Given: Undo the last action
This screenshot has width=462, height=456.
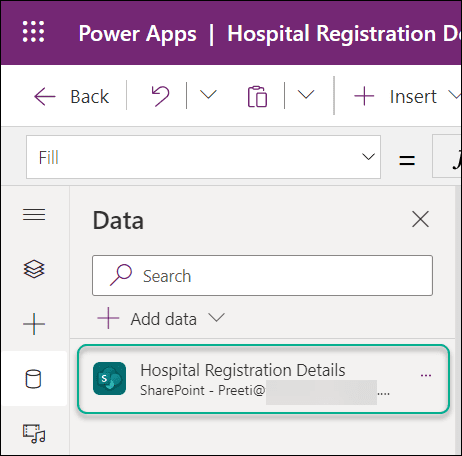Looking at the screenshot, I should point(160,96).
